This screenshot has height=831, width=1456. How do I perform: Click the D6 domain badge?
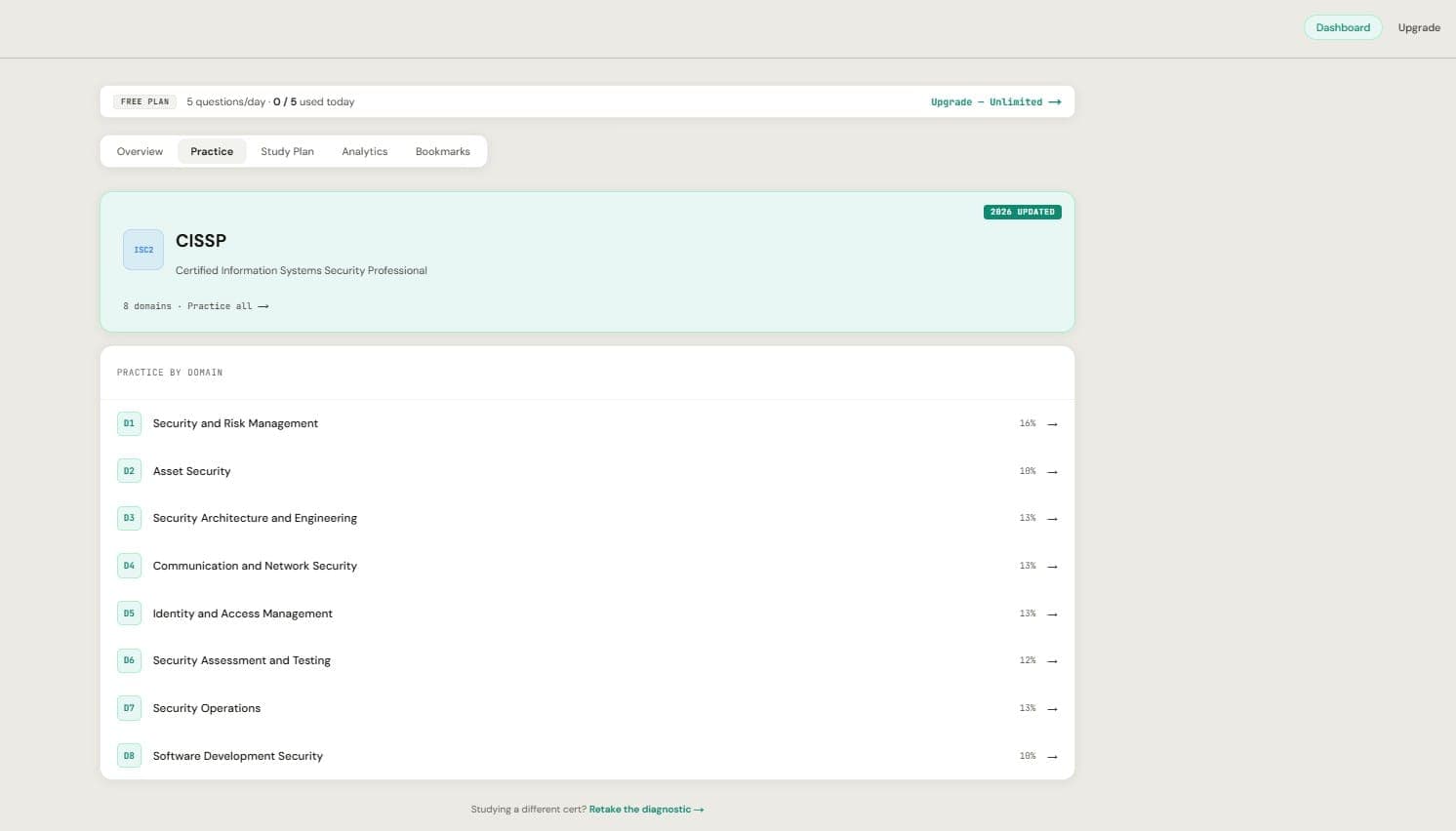pos(129,660)
